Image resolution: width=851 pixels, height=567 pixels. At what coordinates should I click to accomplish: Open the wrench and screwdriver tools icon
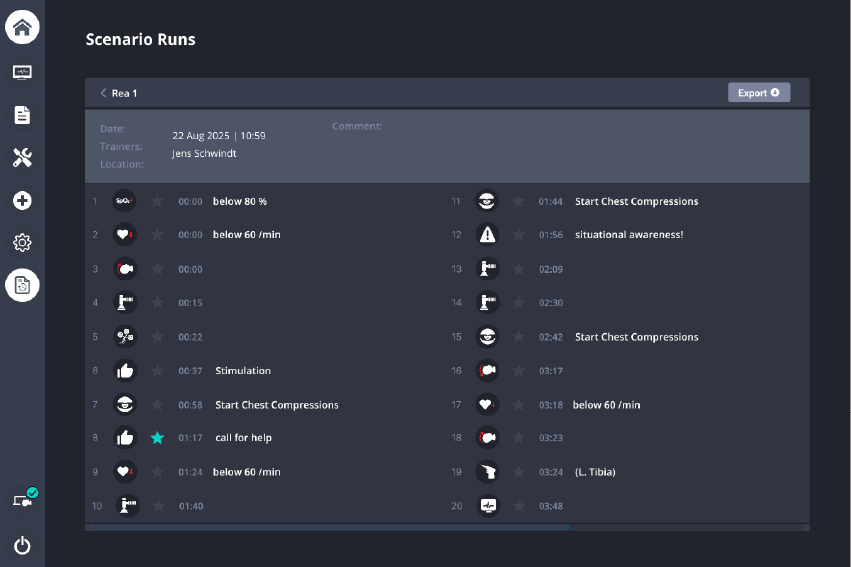[22, 157]
